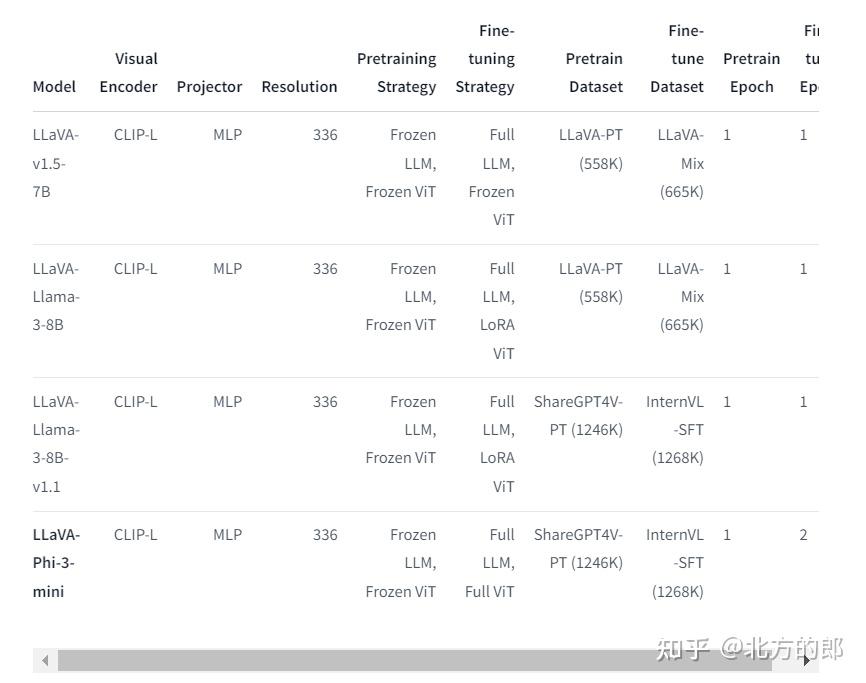Click the first LLaVA-PT (558K) cell
This screenshot has width=866, height=683.
click(591, 149)
